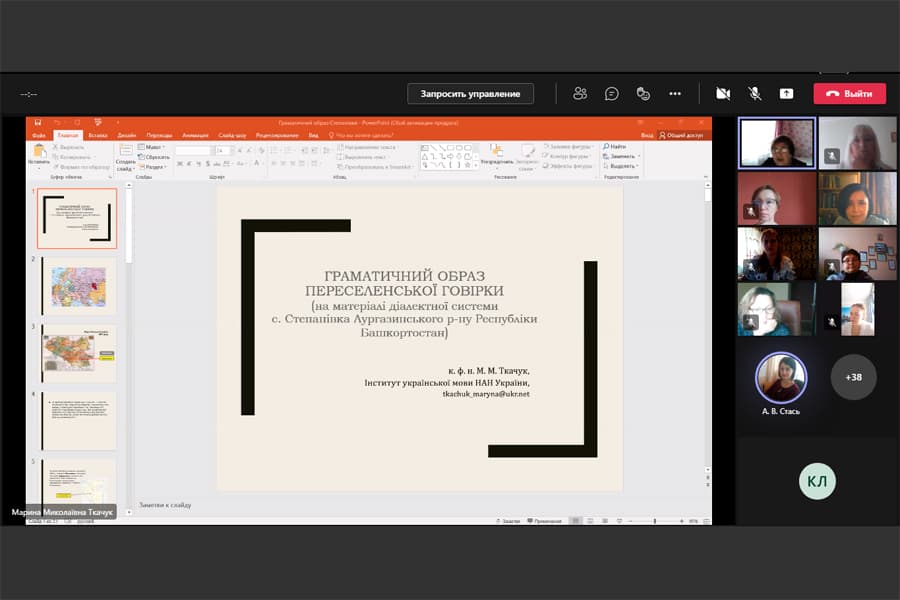This screenshot has height=600, width=900.
Task: Click the Format Painter command
Action: point(81,167)
